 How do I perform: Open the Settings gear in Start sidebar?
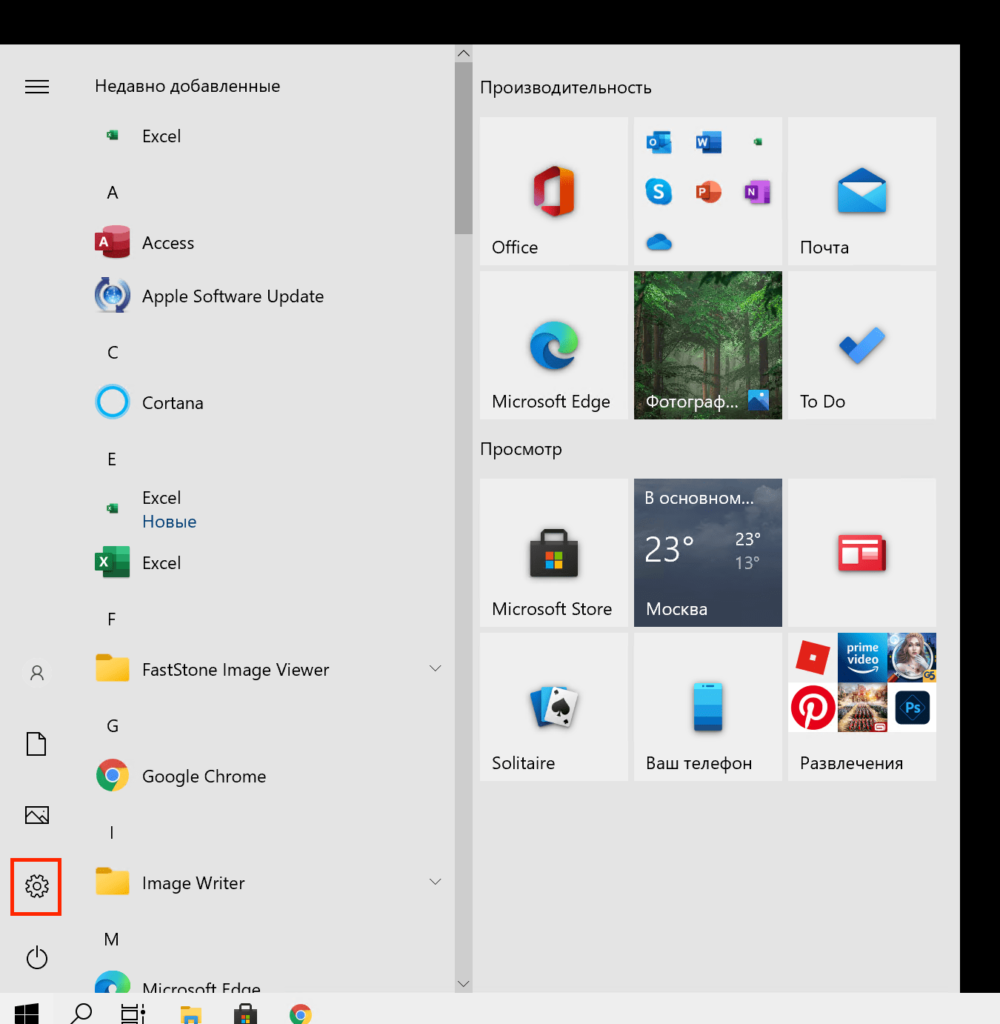point(37,886)
